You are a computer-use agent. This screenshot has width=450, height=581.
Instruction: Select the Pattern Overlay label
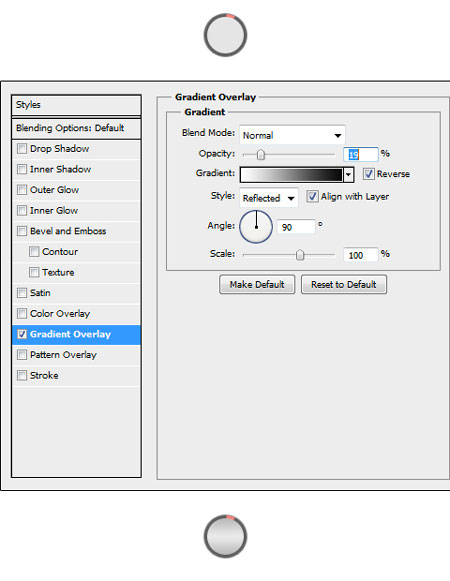[x=63, y=355]
